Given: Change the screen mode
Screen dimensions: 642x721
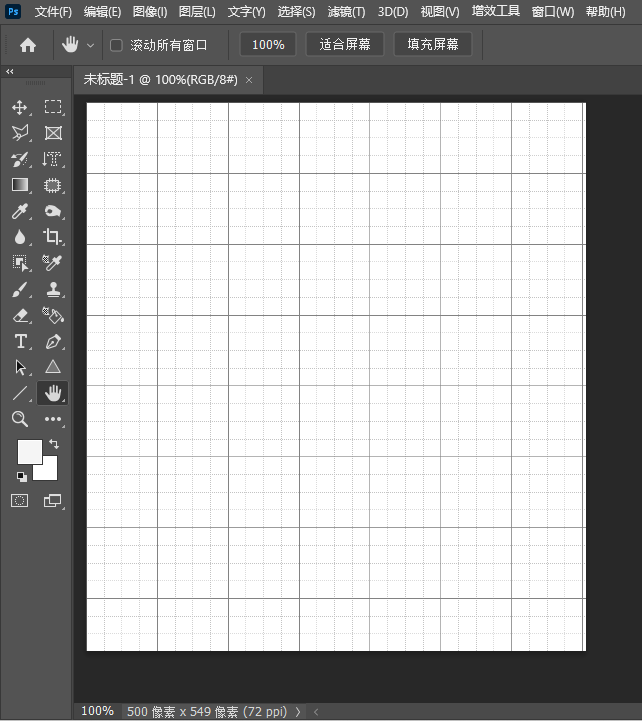Looking at the screenshot, I should pos(53,500).
